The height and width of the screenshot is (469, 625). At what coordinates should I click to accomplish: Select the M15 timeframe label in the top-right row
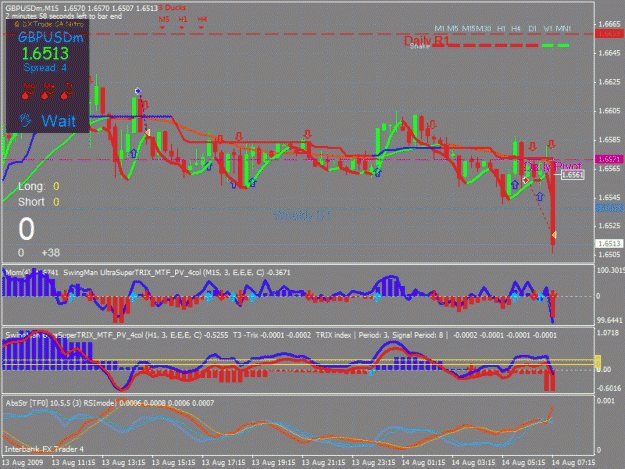[x=468, y=29]
